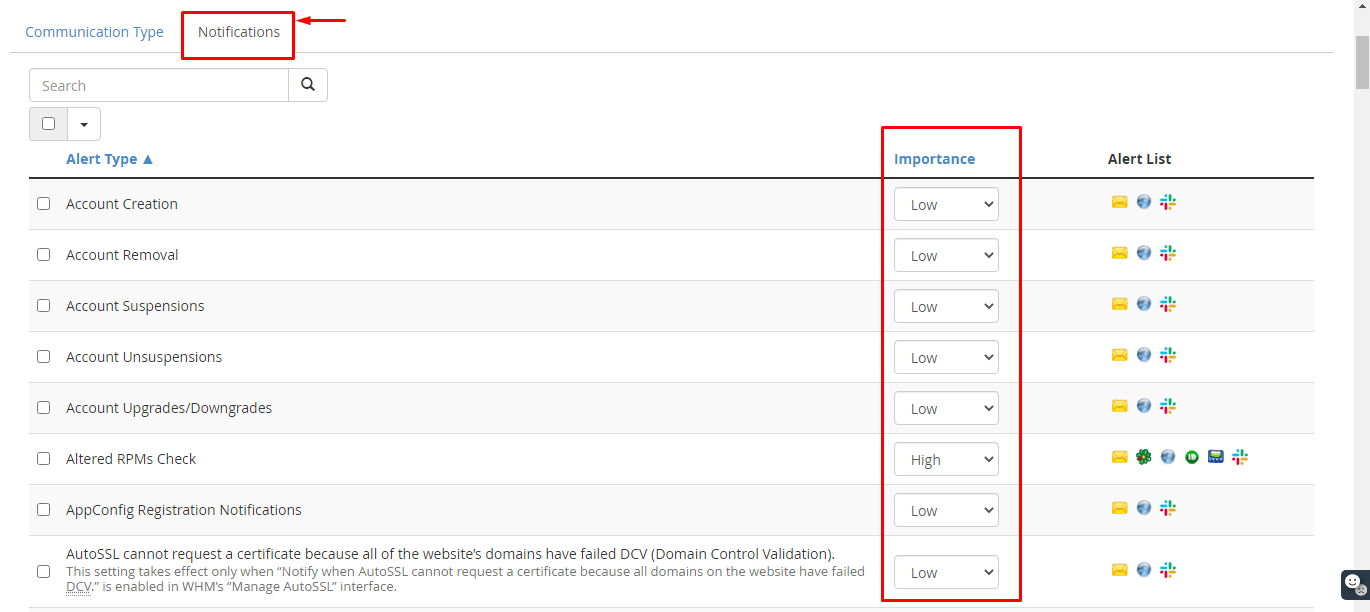Viewport: 1370px width, 612px height.
Task: Click the Alert List column header
Action: pos(1139,159)
